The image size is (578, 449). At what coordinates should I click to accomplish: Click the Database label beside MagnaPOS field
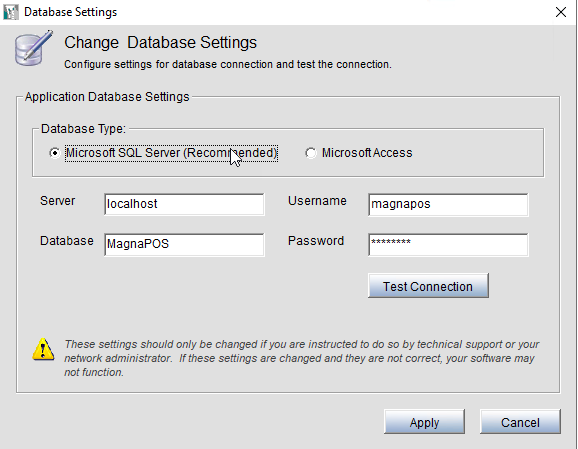pos(67,241)
